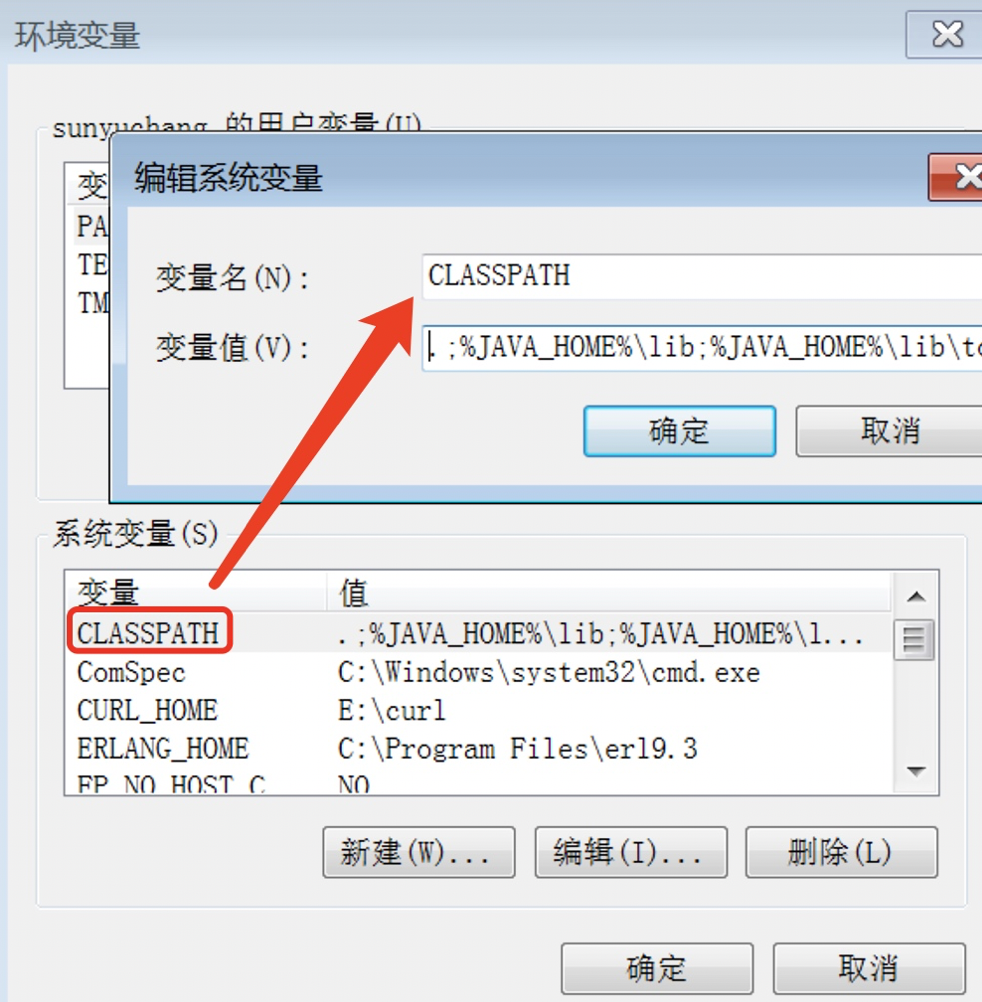Click the 值 column header in system variables

(608, 592)
